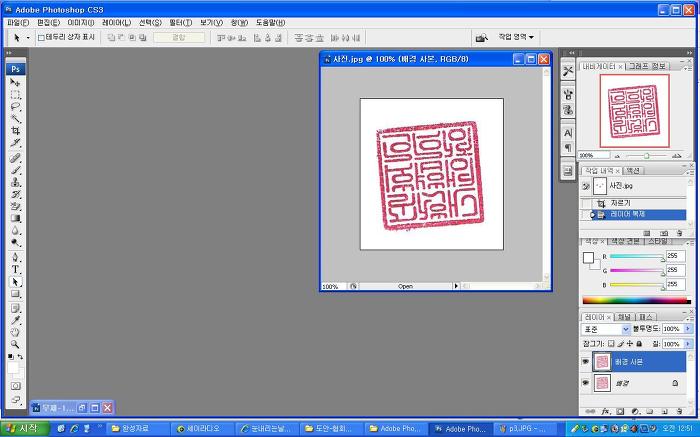The height and width of the screenshot is (437, 700).
Task: Open the Paragraph panel icon in dock
Action: pyautogui.click(x=568, y=148)
